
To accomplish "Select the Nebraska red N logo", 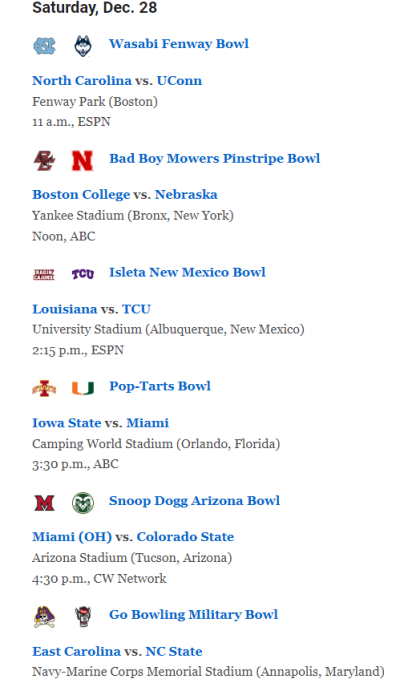I will (x=83, y=161).
